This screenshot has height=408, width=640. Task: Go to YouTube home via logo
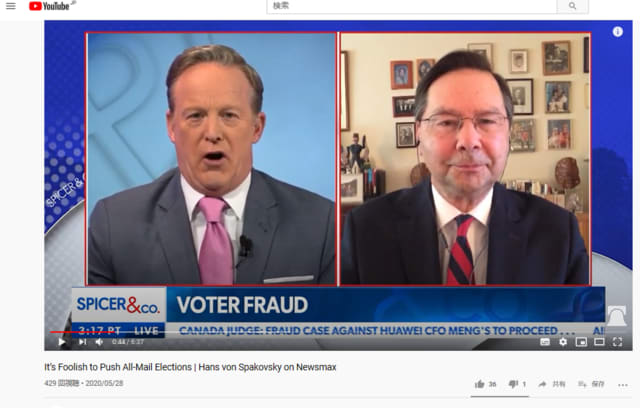[x=49, y=6]
